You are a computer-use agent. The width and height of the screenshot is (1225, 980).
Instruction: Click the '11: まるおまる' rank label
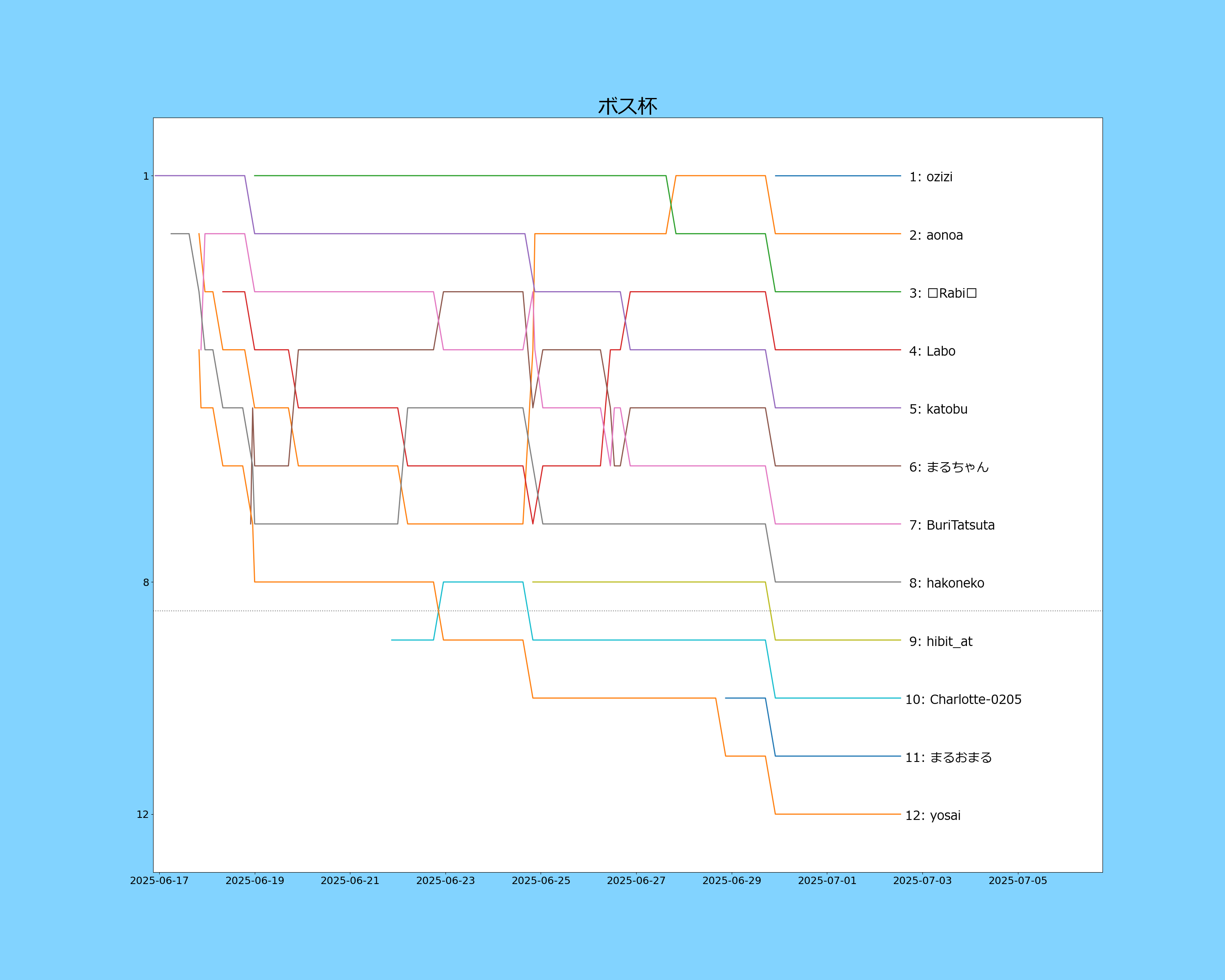(948, 757)
